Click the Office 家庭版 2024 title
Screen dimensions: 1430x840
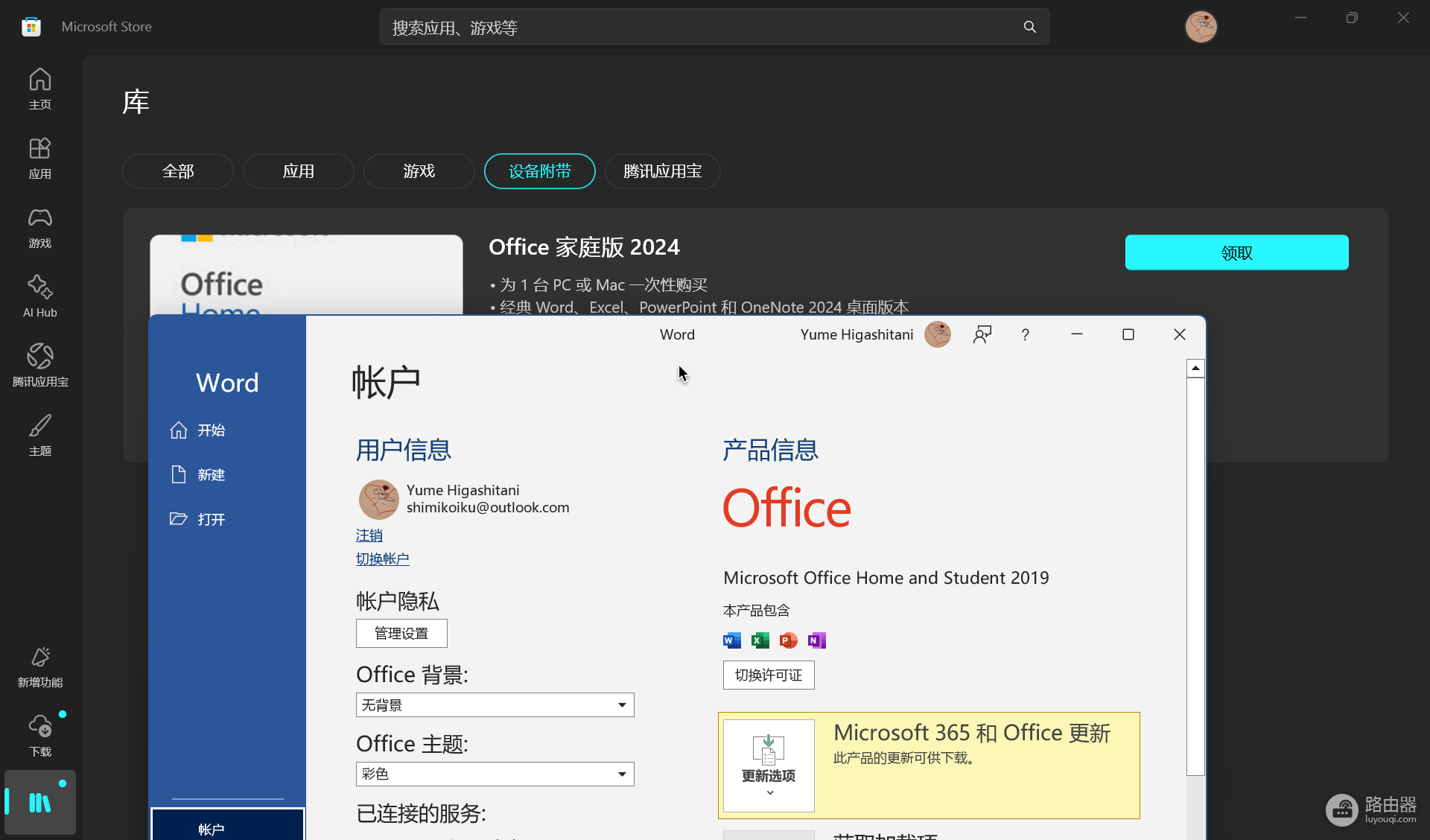pyautogui.click(x=584, y=247)
